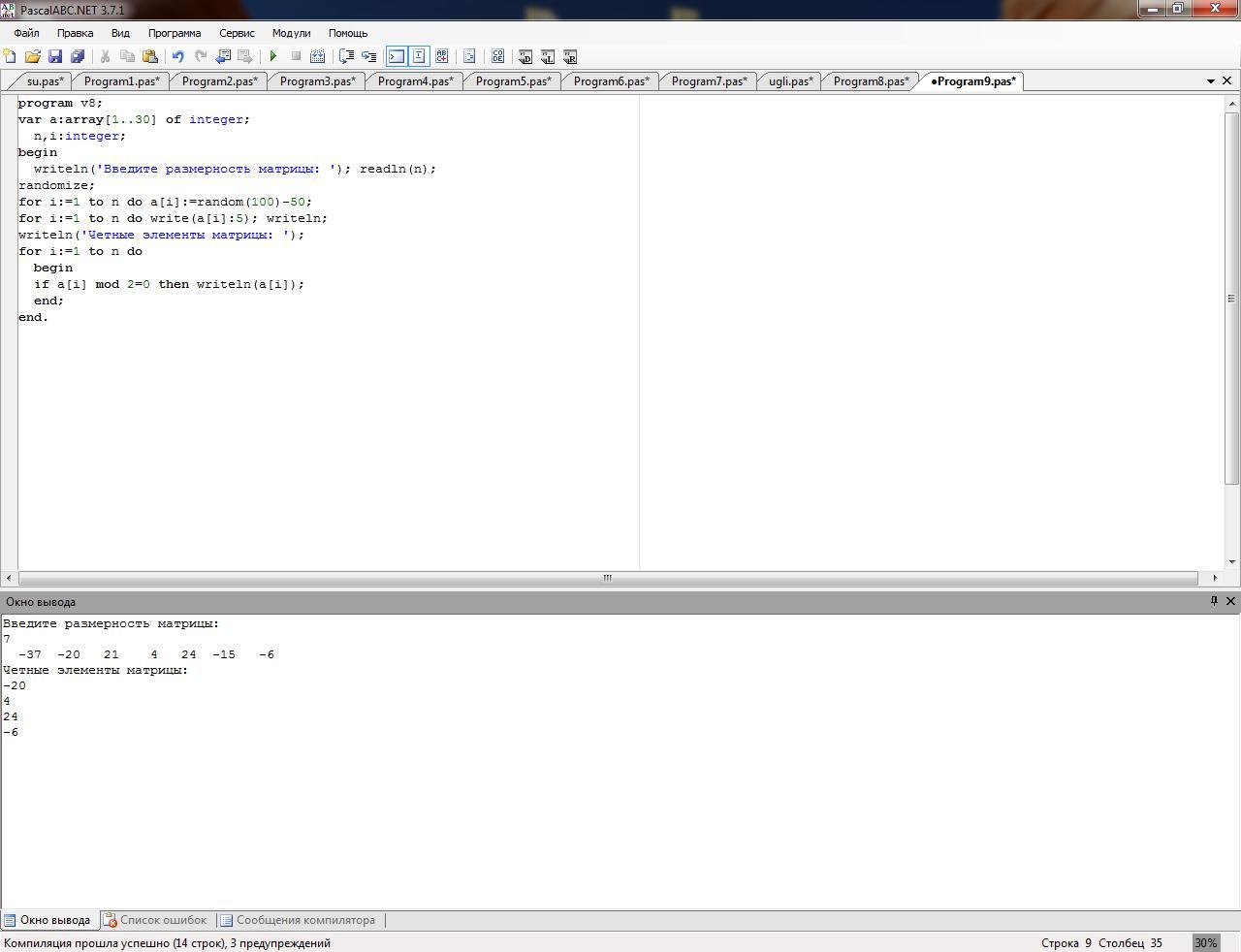The width and height of the screenshot is (1241, 952).
Task: Click the Save All icon
Action: (78, 57)
